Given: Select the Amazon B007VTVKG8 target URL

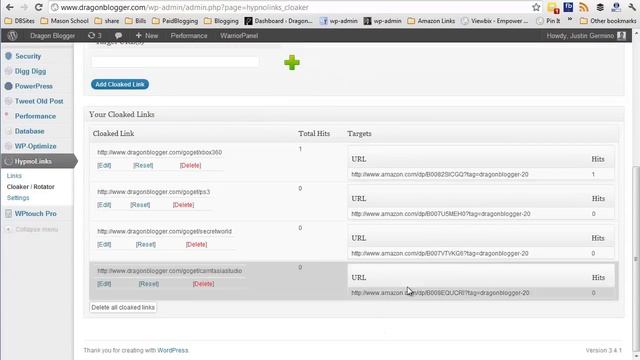Looking at the screenshot, I should click(x=440, y=253).
